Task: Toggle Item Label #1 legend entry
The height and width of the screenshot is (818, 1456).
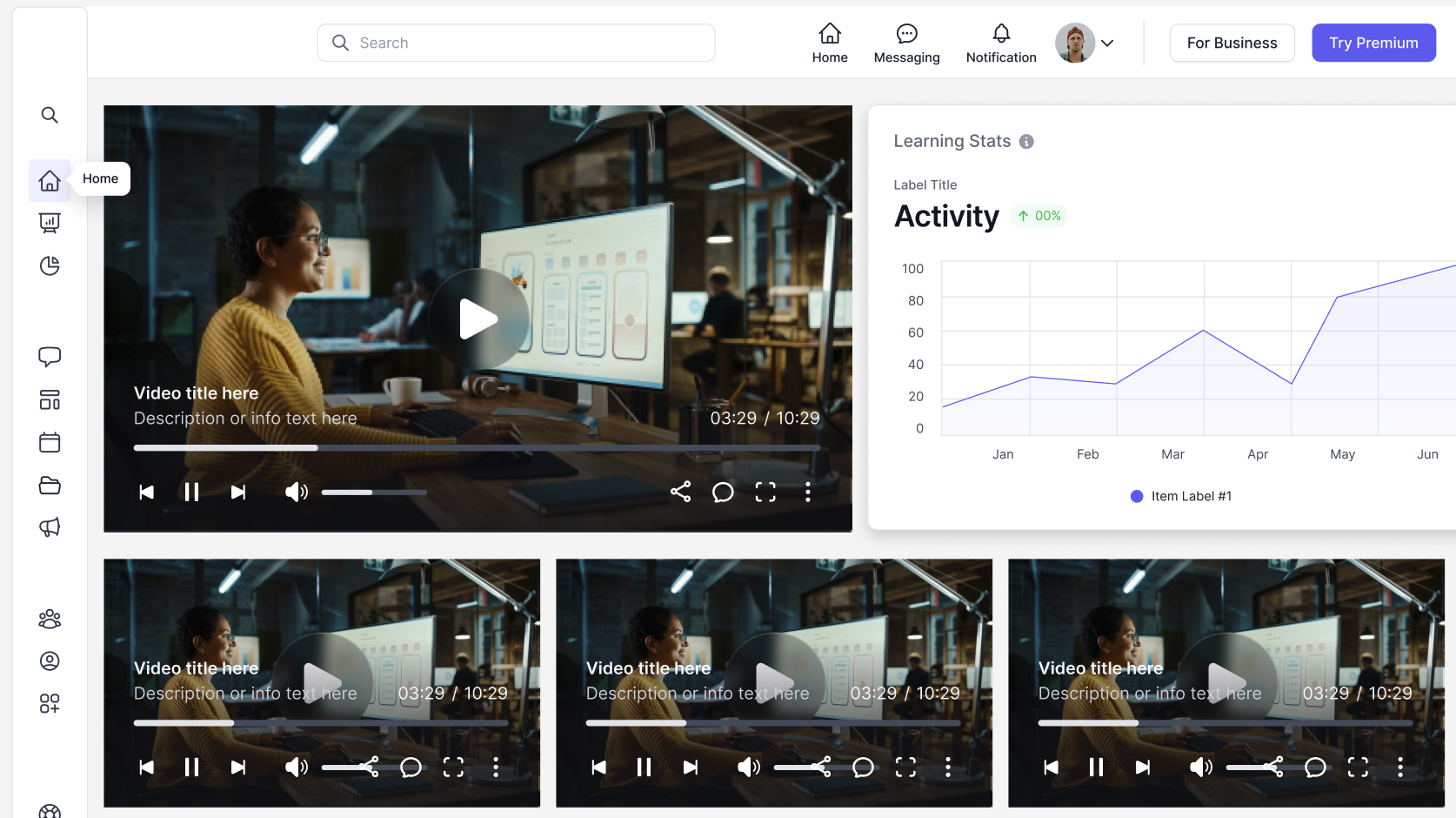Action: click(1180, 496)
